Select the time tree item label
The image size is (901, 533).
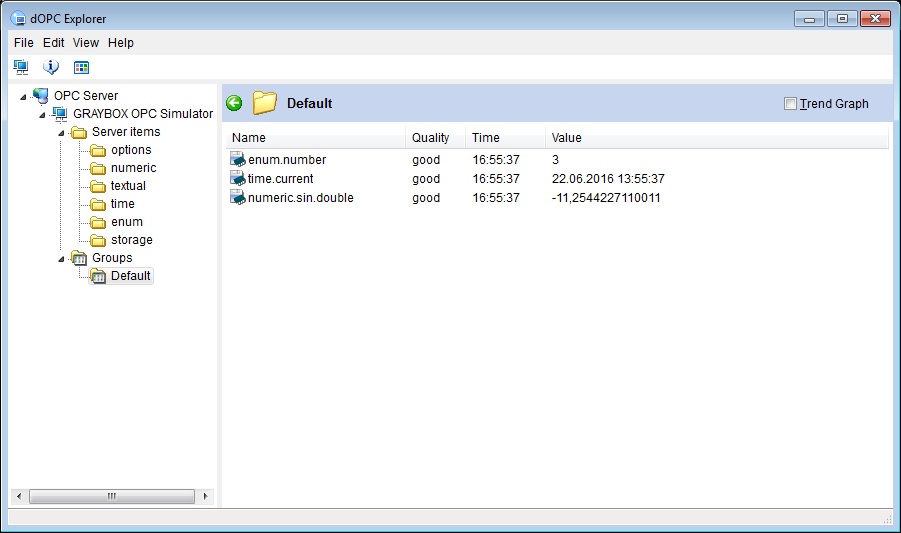tap(122, 204)
